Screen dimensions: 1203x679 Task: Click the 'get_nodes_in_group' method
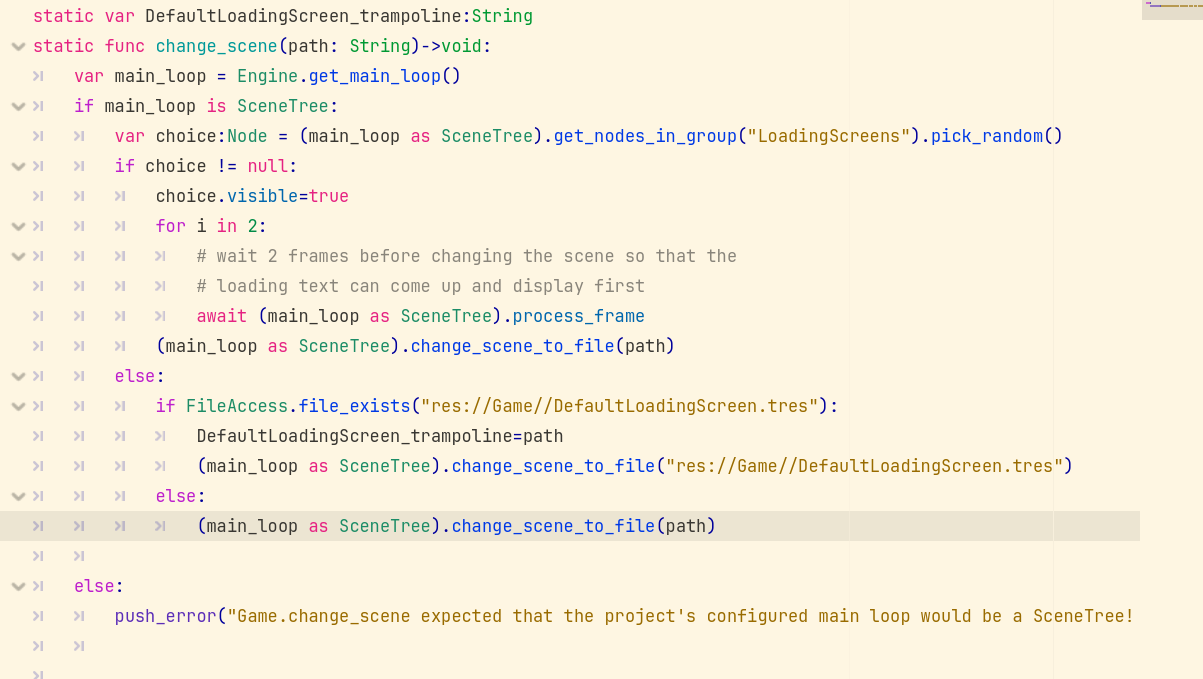645,136
